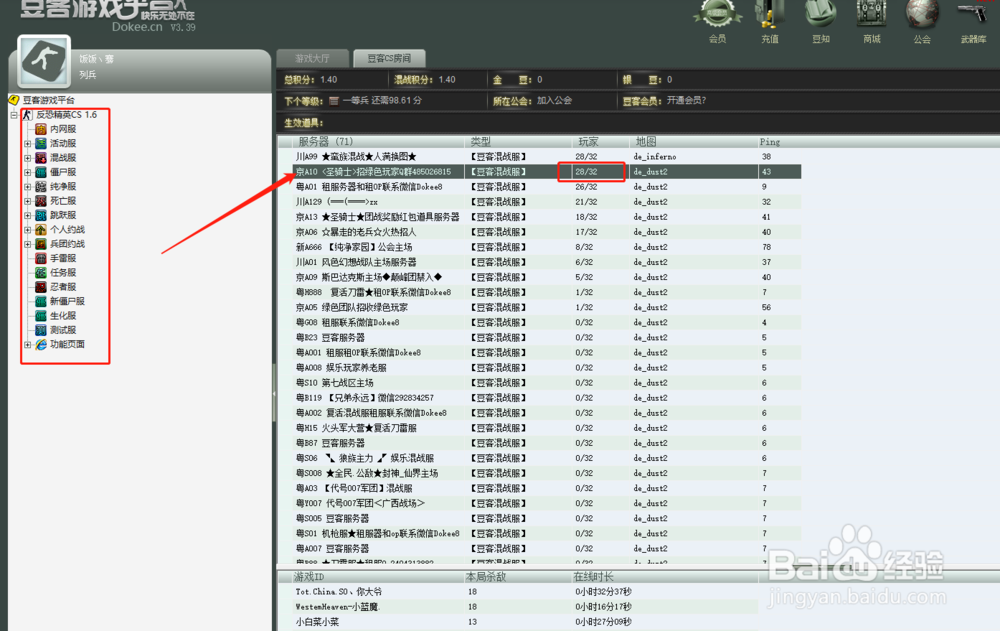The height and width of the screenshot is (631, 1000).
Task: Select the 兵团约战 icon in tree
Action: click(x=41, y=244)
